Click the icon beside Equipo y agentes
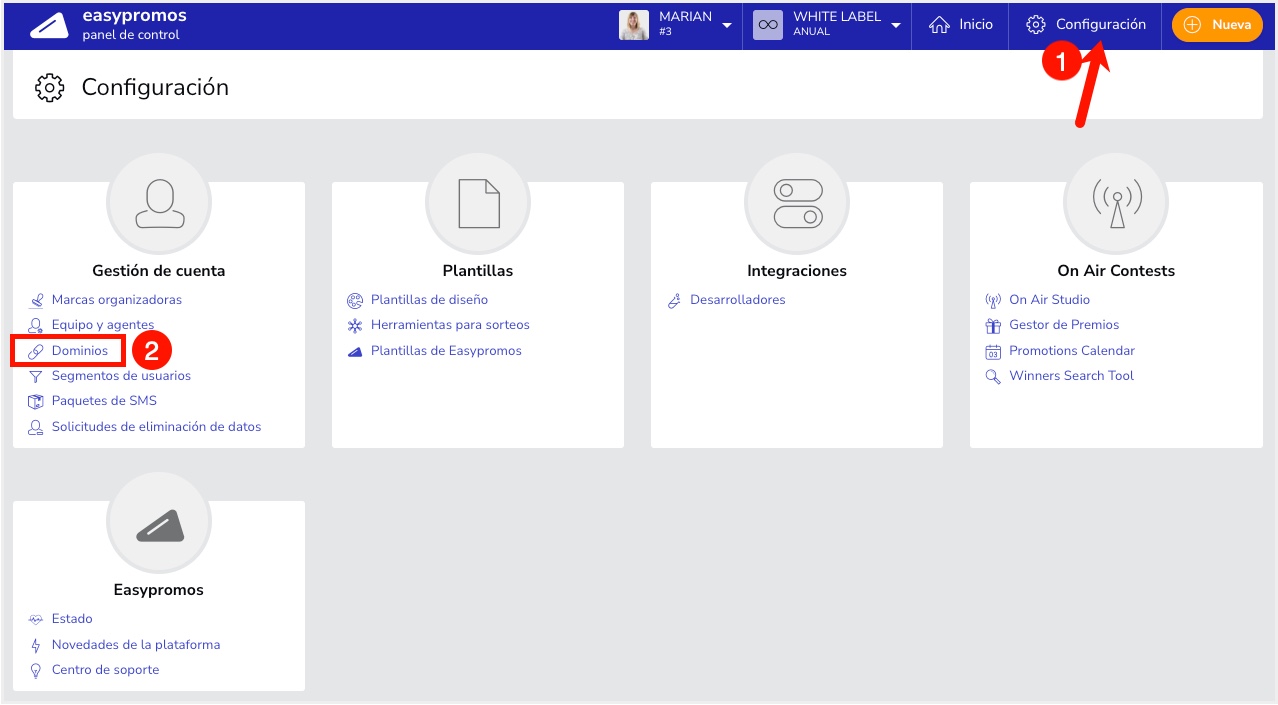 click(x=36, y=325)
